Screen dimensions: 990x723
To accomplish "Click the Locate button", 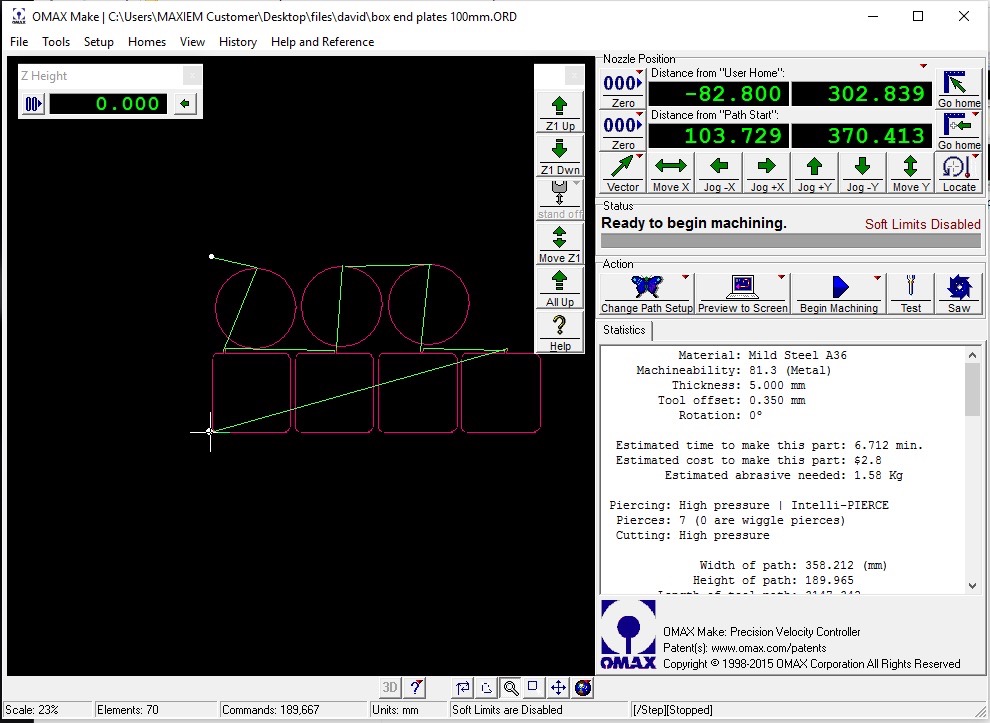I will [x=958, y=174].
